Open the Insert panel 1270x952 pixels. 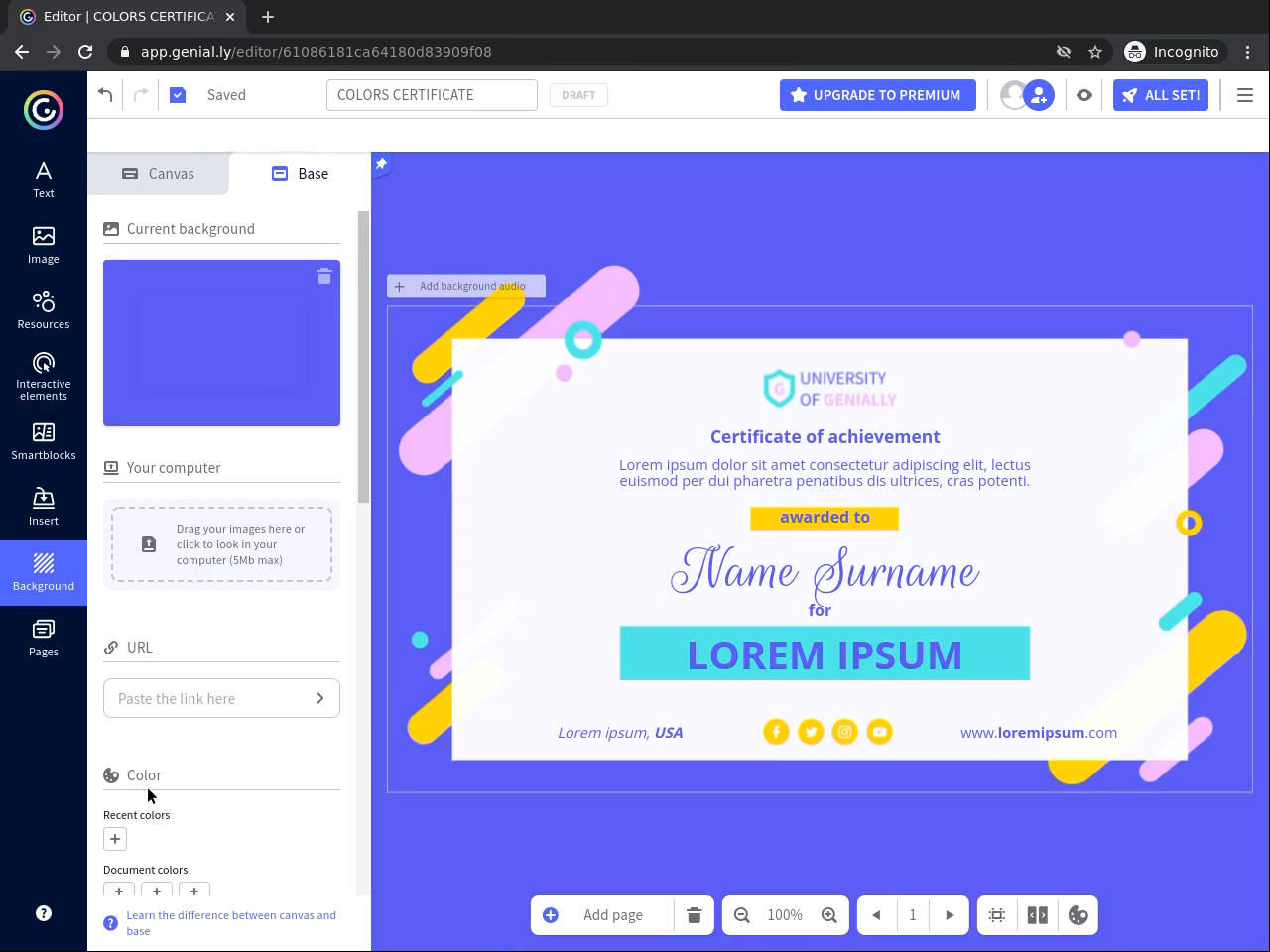44,507
